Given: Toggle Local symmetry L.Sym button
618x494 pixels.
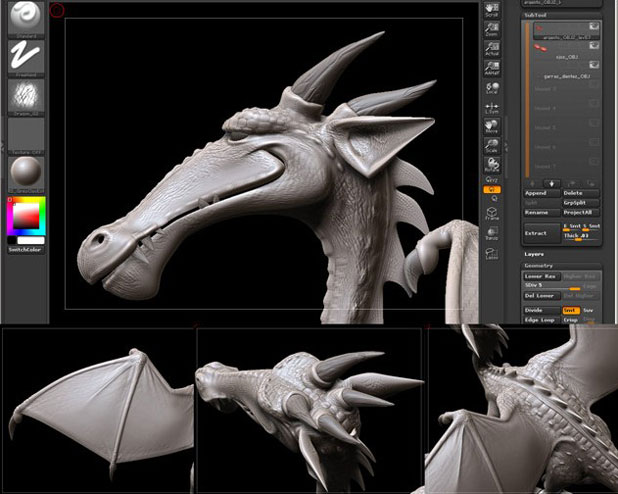Looking at the screenshot, I should [x=492, y=108].
